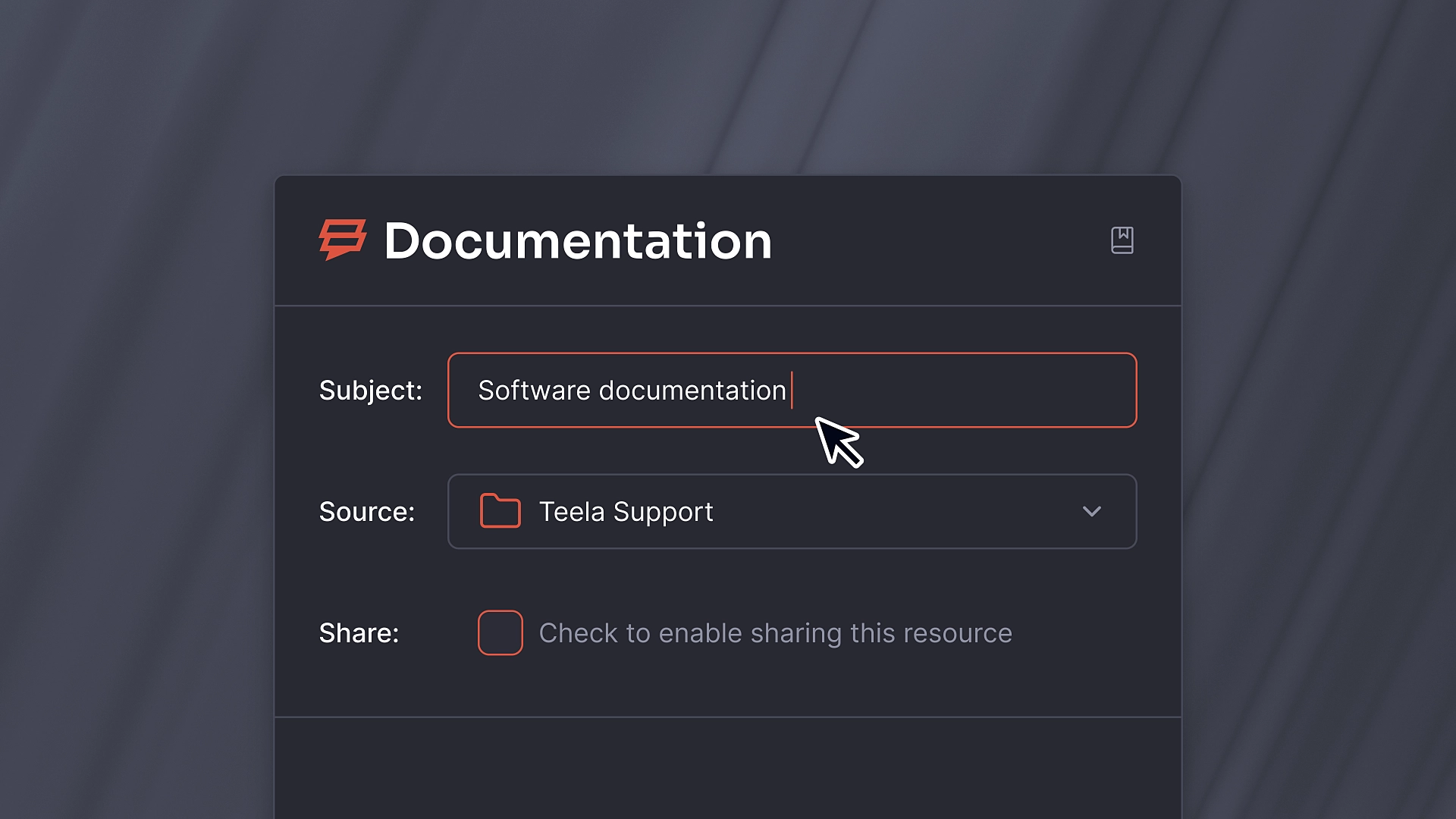Click the Share: label
Viewport: 1456px width, 819px height.
(359, 633)
